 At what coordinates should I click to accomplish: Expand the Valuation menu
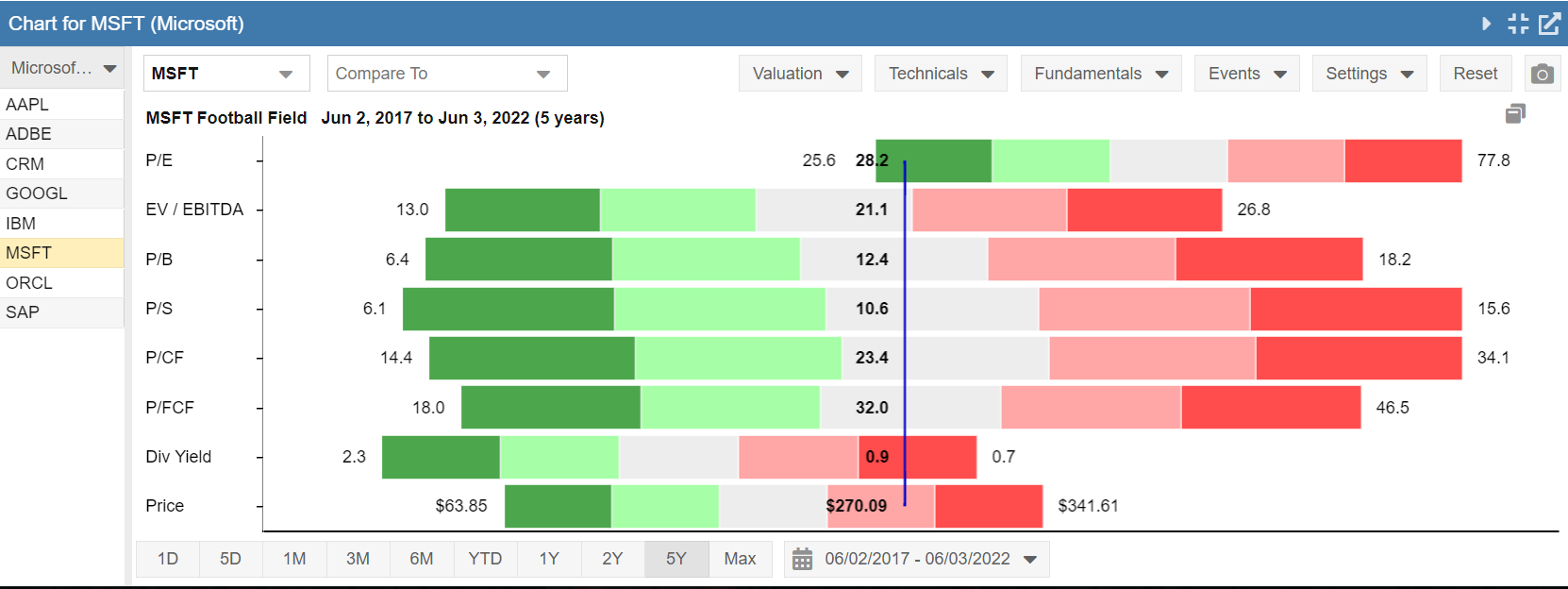point(800,74)
